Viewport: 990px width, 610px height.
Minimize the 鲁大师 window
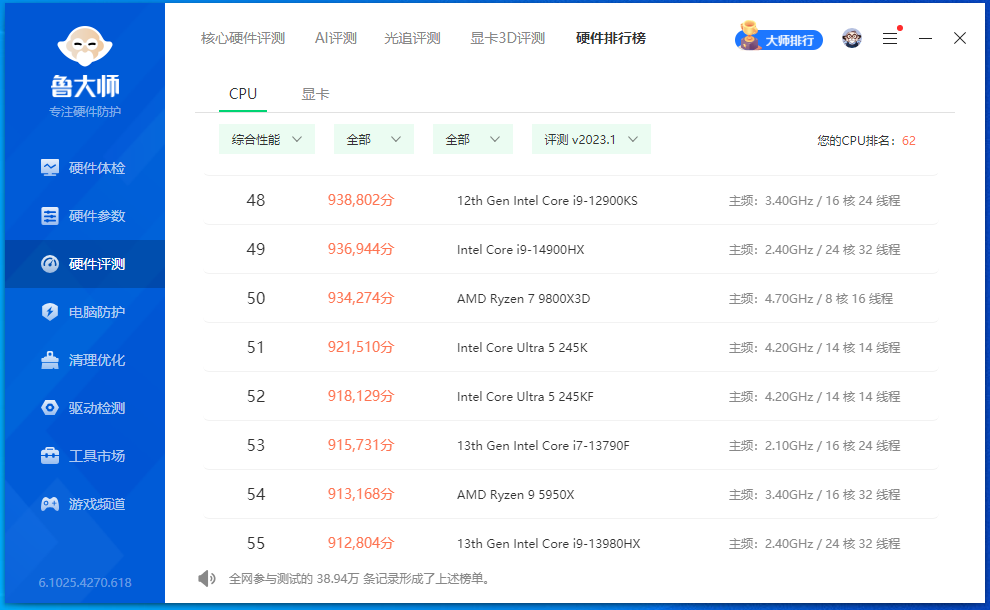tap(925, 39)
